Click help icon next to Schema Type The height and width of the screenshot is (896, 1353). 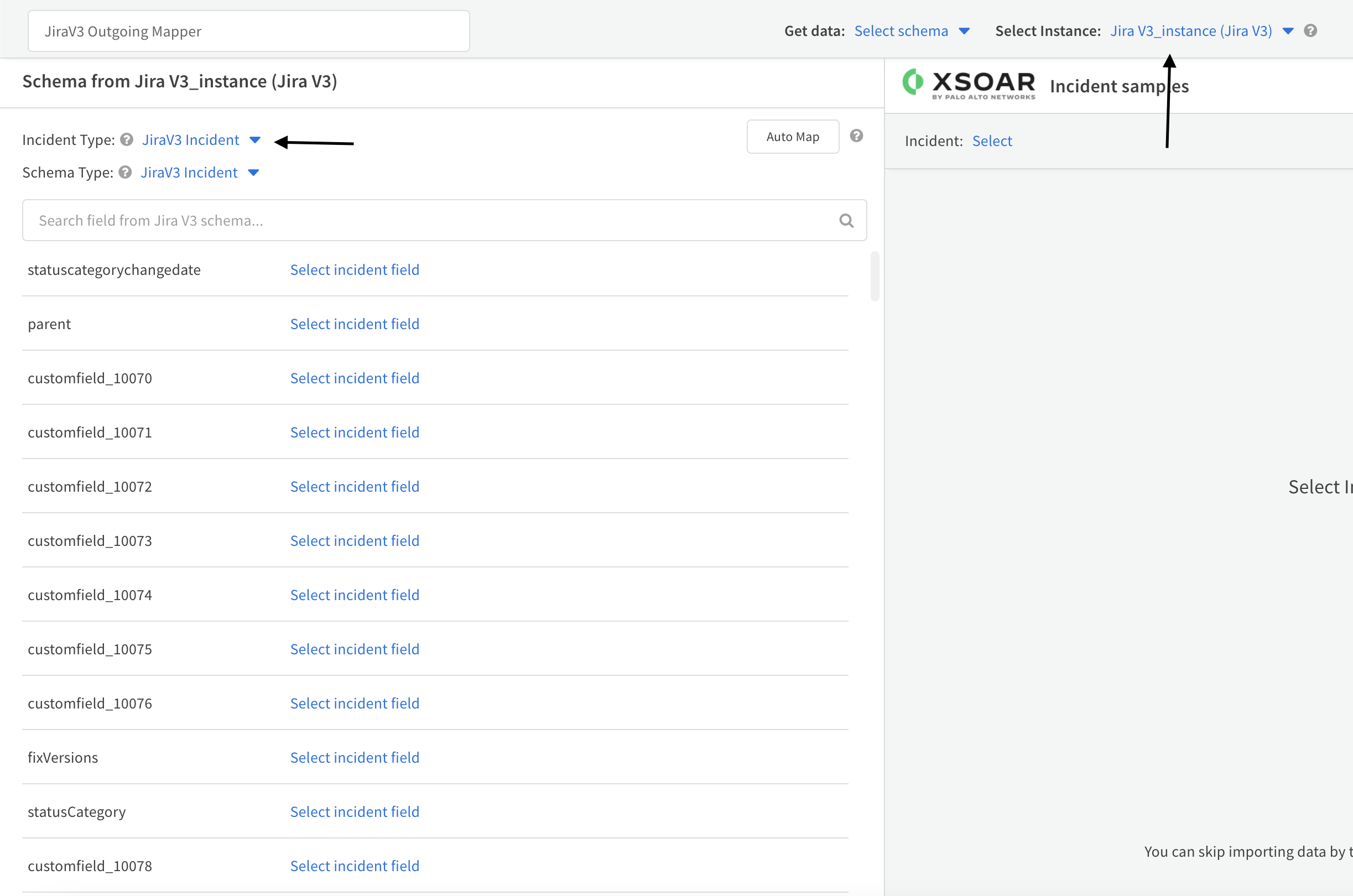(125, 172)
